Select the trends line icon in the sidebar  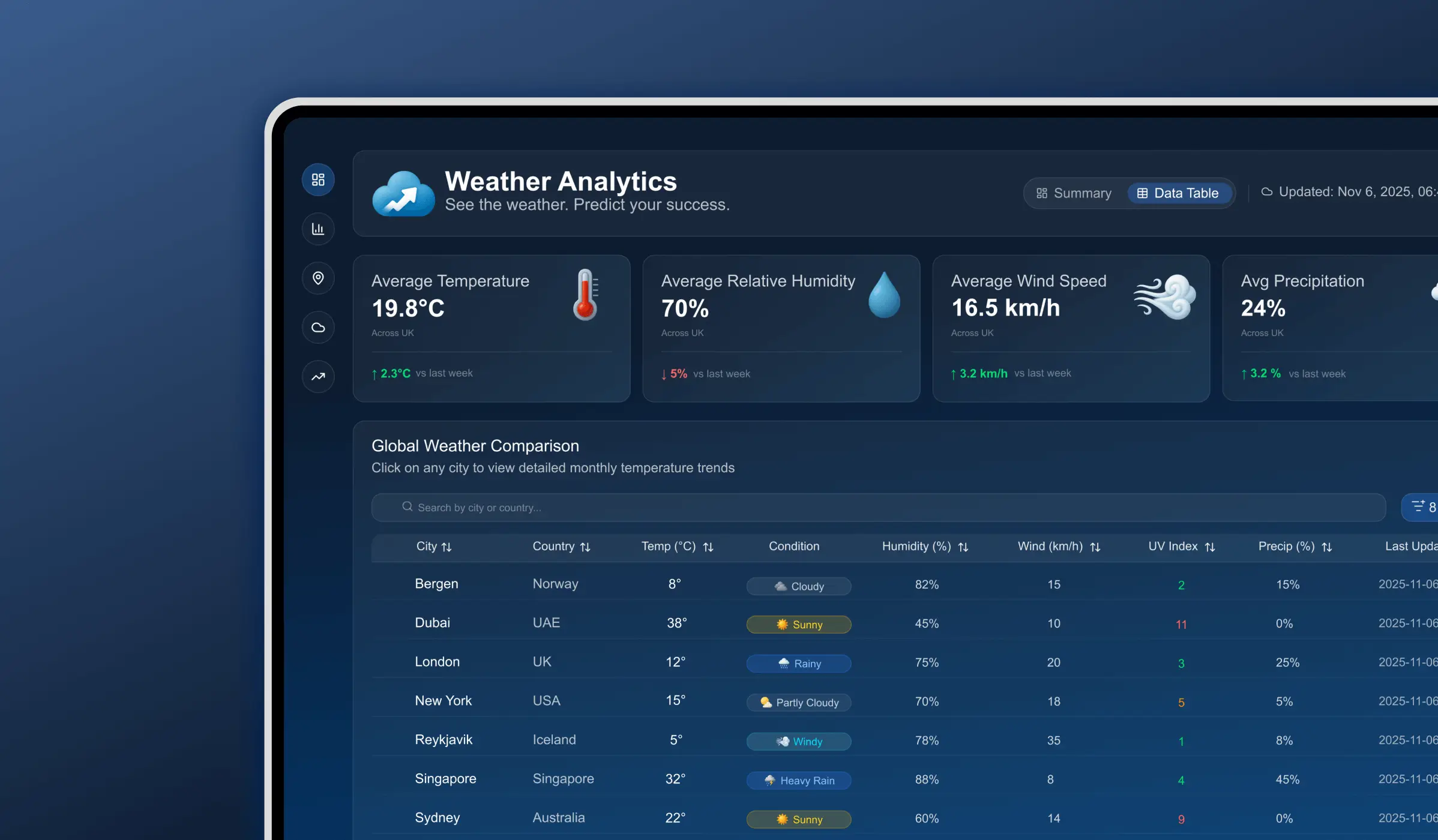[x=318, y=377]
